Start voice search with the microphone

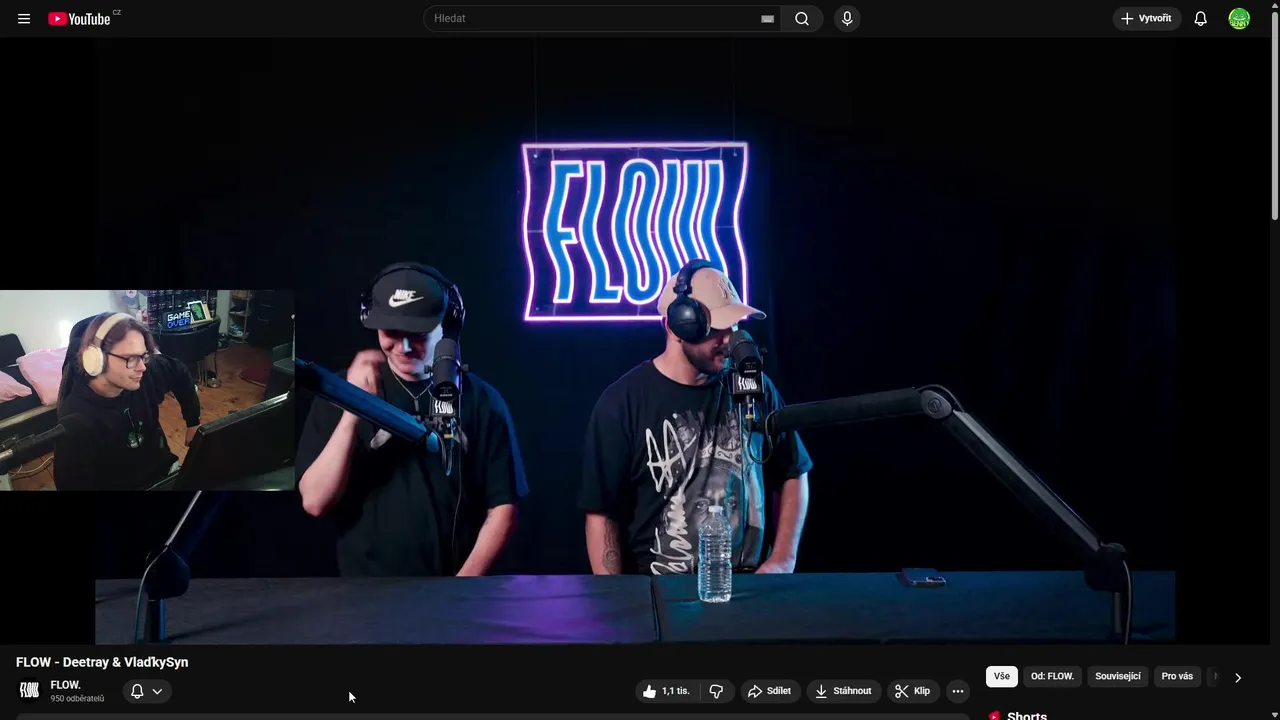point(847,18)
